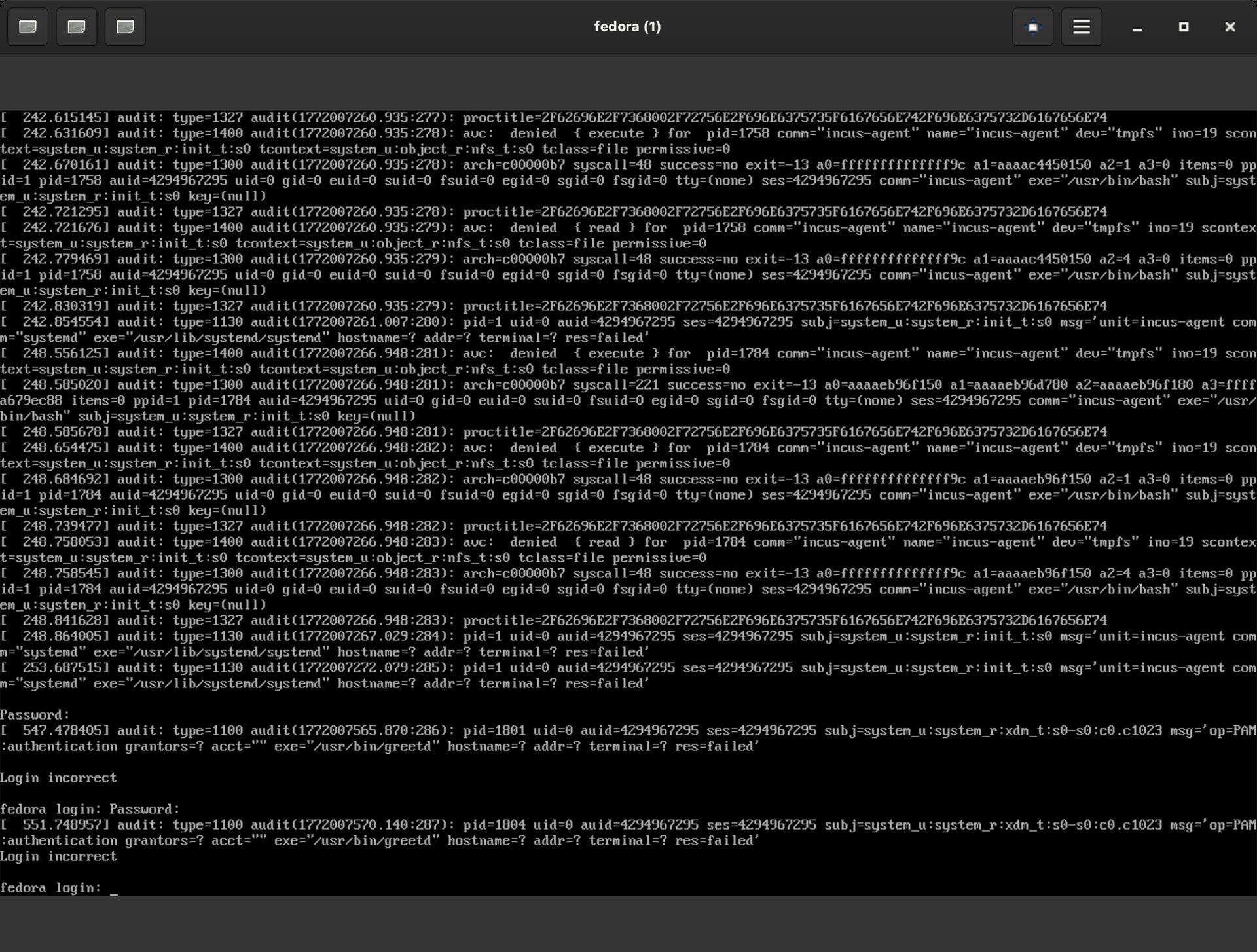This screenshot has height=952, width=1257.
Task: Click the third display button in header
Action: [x=125, y=27]
